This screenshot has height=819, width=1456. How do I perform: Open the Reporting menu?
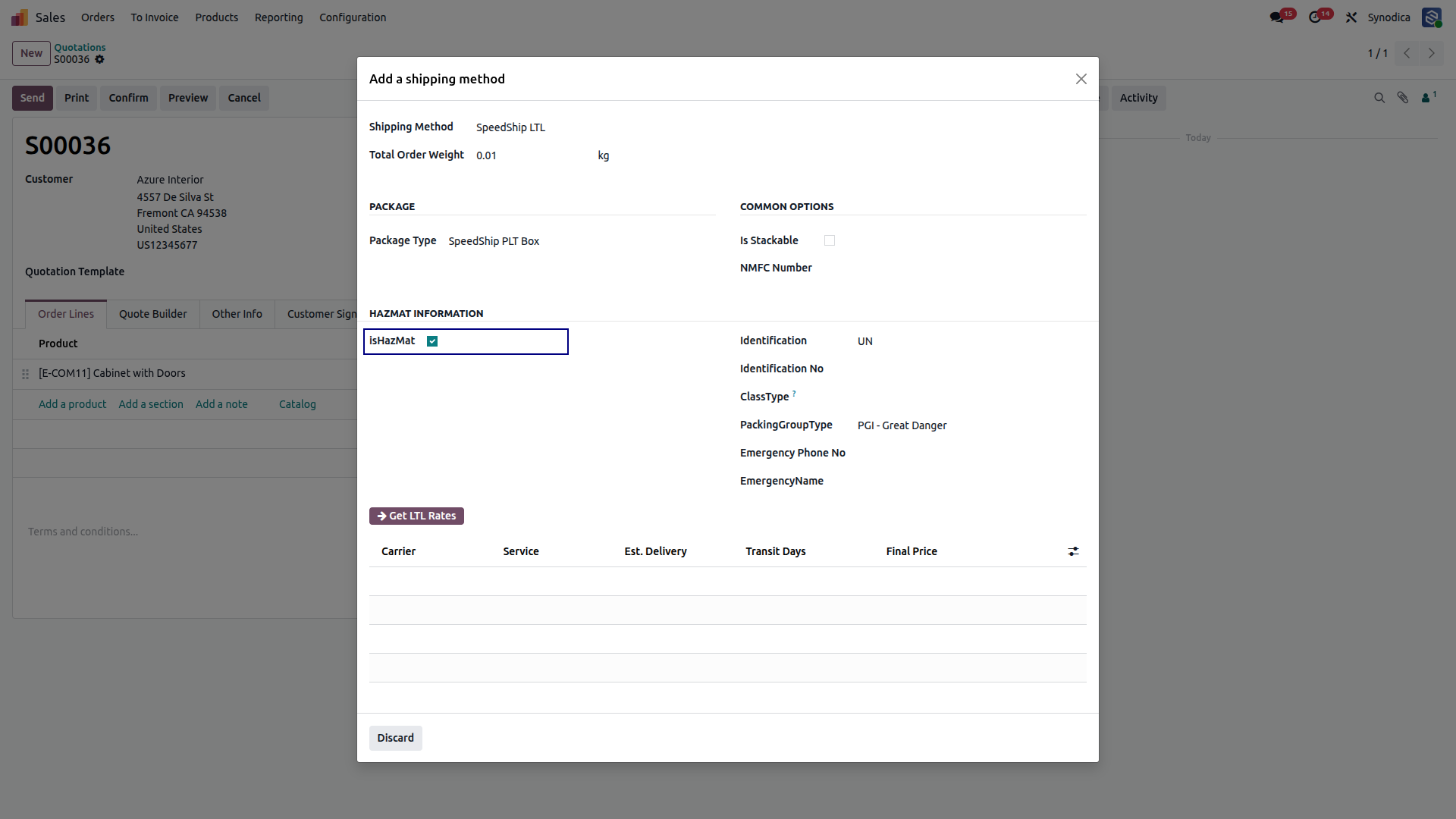(x=278, y=17)
